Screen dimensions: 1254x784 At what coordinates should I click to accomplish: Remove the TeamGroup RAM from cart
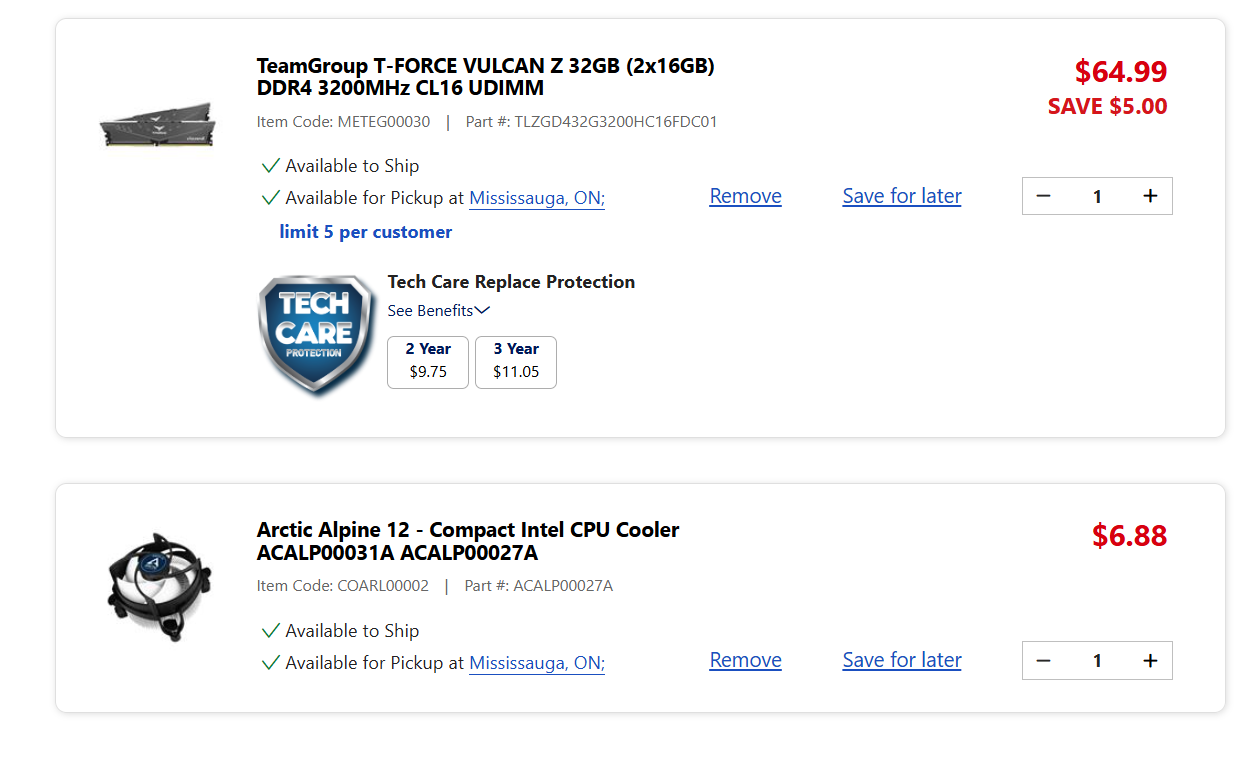tap(746, 196)
